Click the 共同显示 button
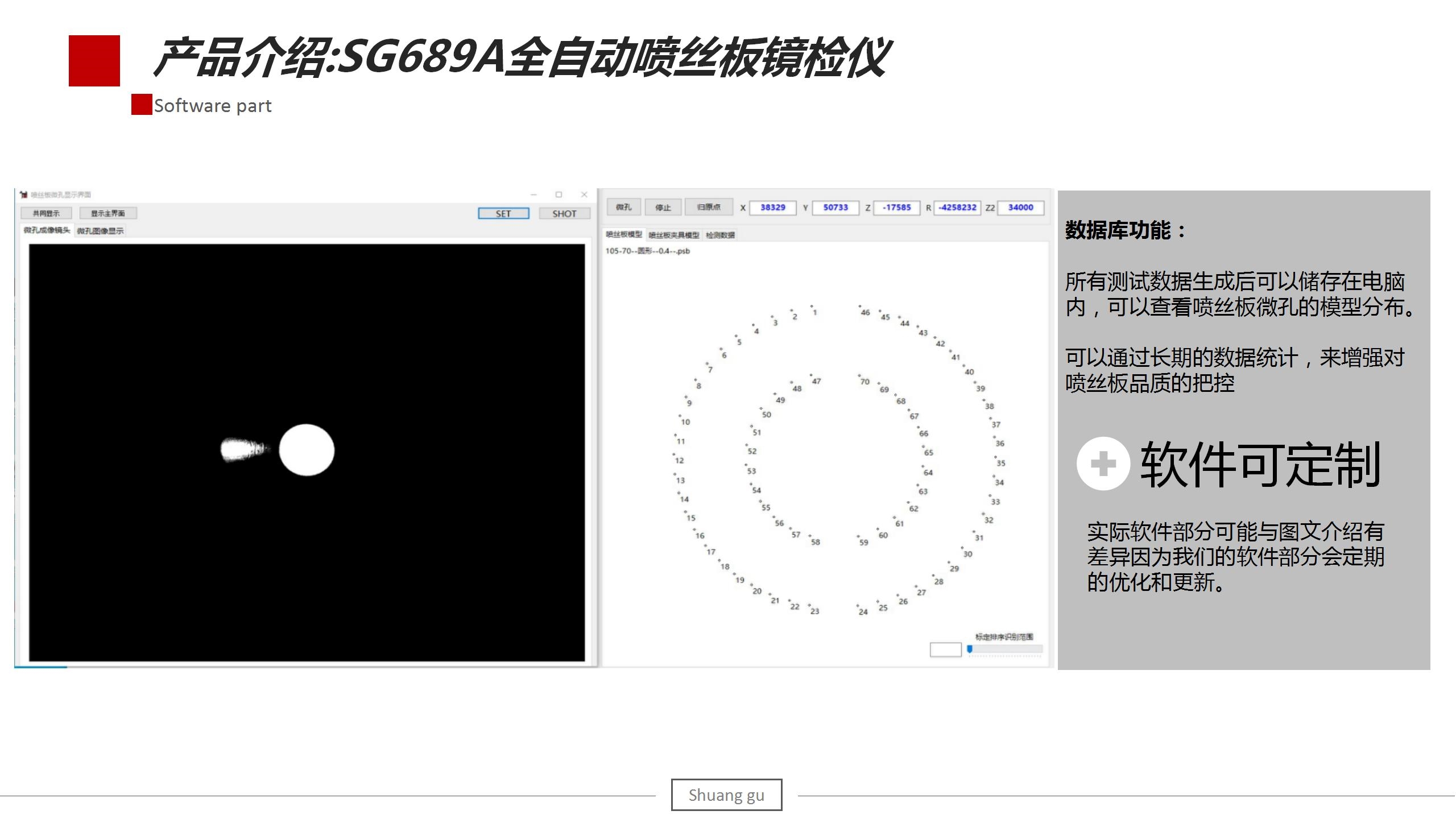 (x=46, y=213)
